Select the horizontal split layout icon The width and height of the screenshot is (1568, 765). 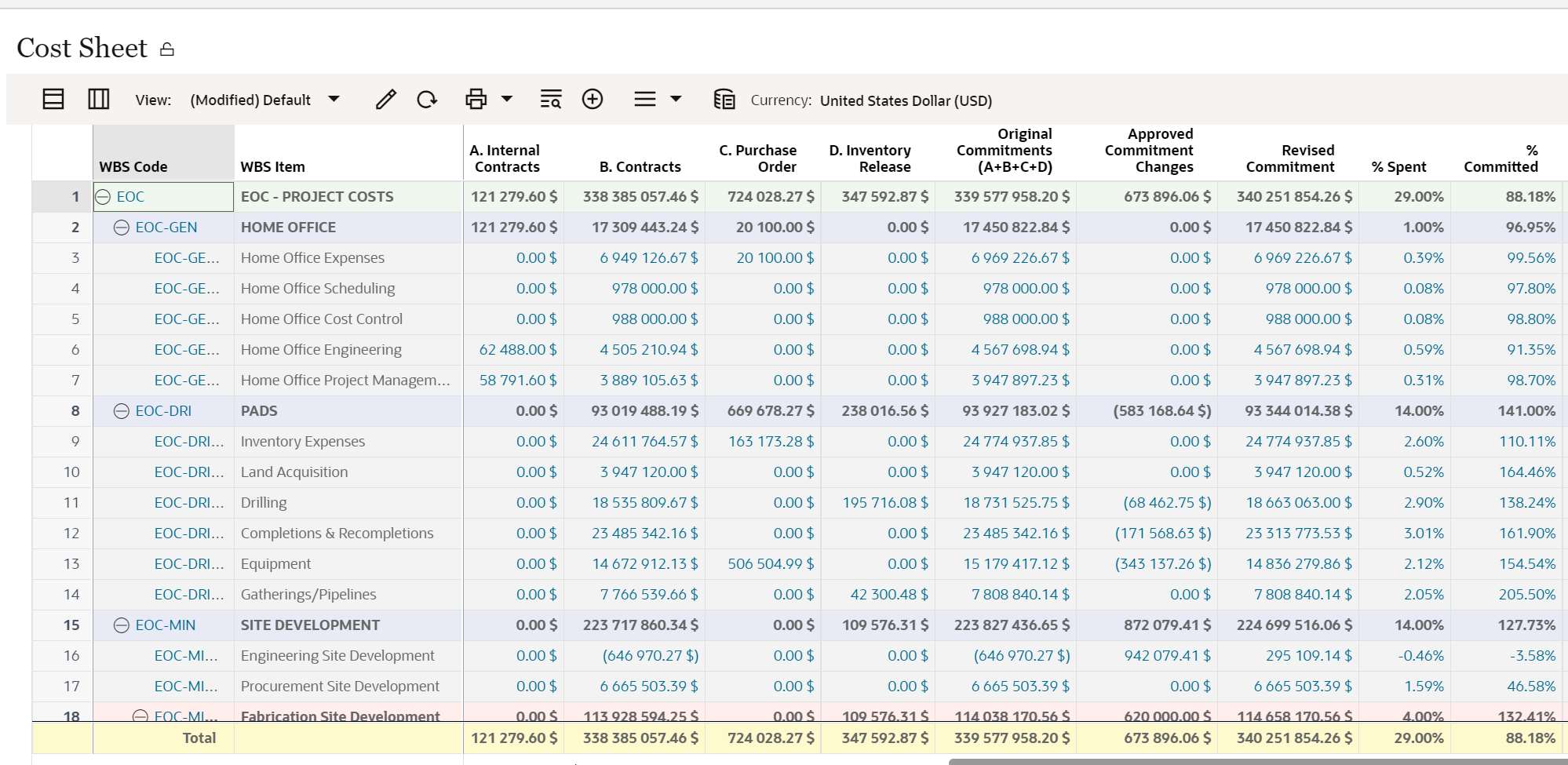click(x=53, y=99)
